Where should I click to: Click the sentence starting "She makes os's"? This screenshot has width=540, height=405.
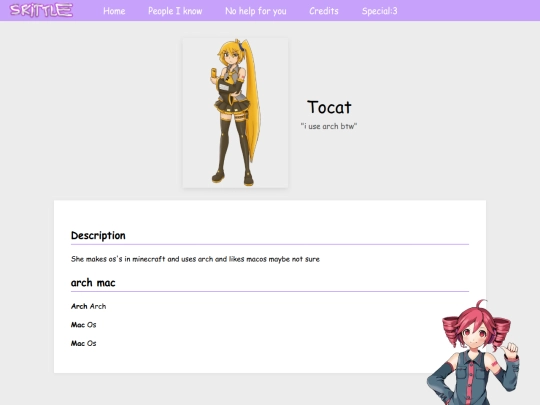[x=195, y=259]
